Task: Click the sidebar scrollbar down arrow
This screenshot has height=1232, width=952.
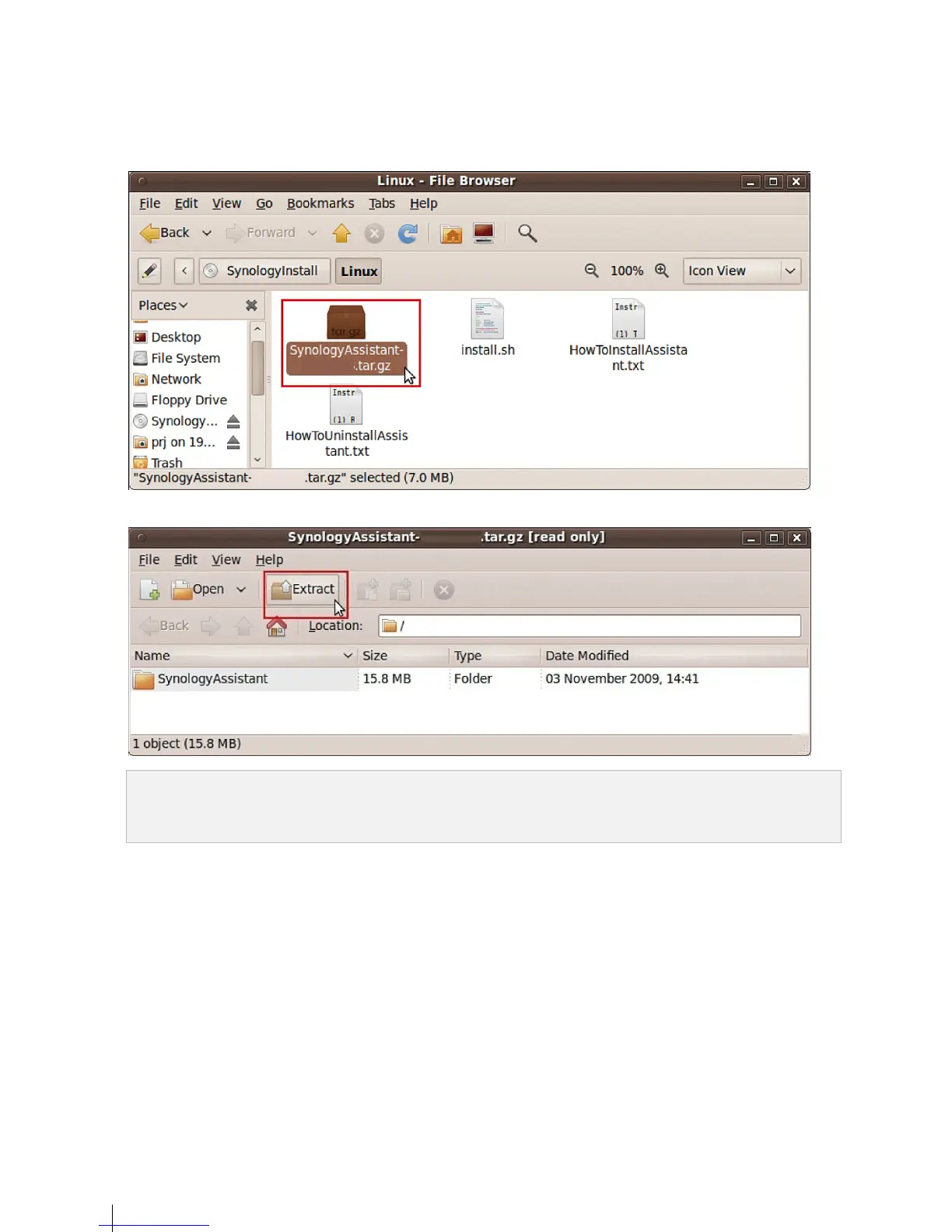Action: pyautogui.click(x=257, y=460)
